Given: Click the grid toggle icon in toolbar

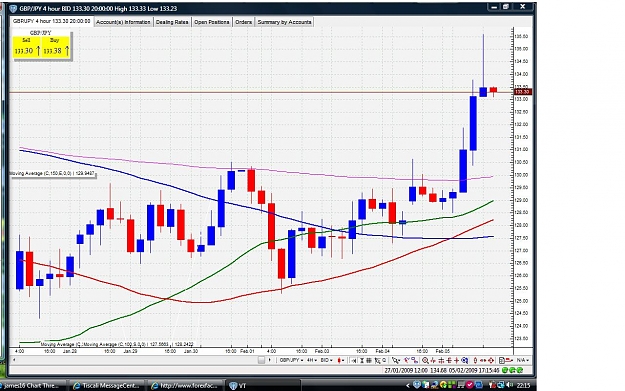Looking at the screenshot, I should pos(368,360).
